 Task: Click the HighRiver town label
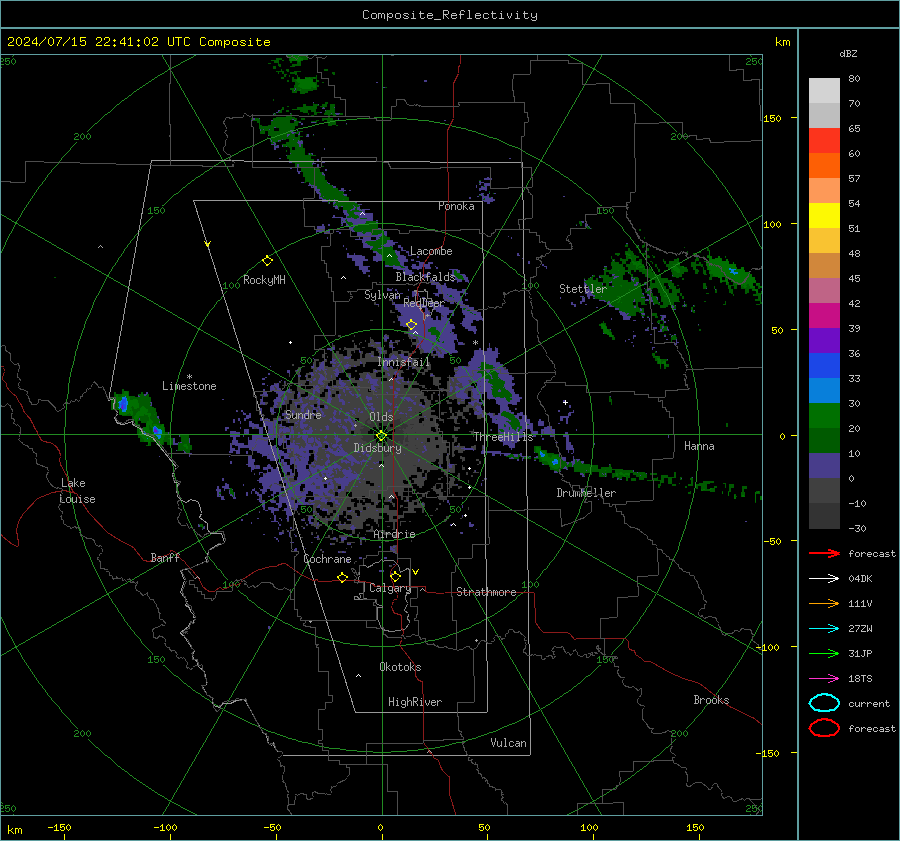[415, 702]
